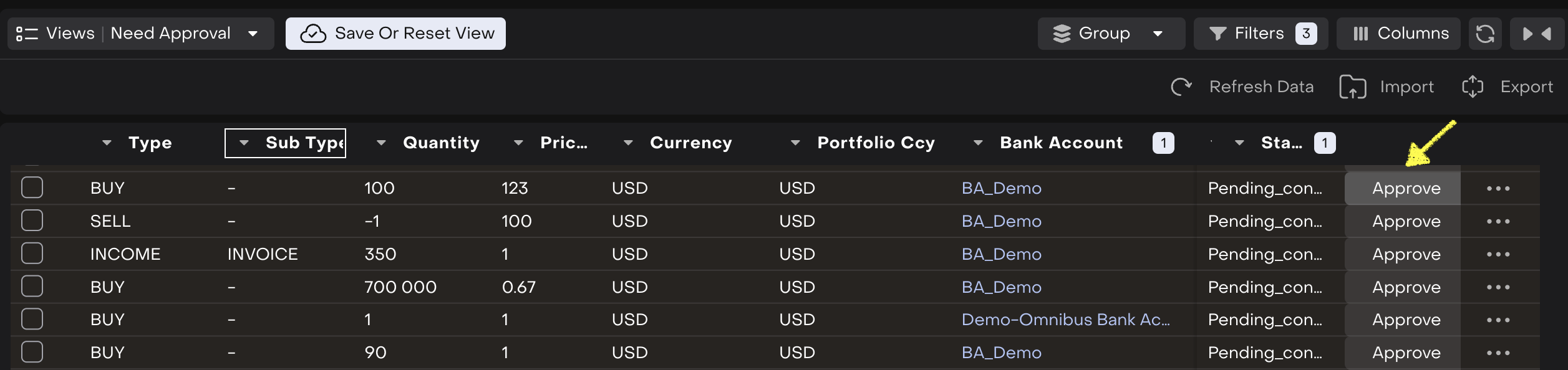Viewport: 1568px width, 370px height.
Task: Click Save Or Reset View button
Action: (x=395, y=34)
